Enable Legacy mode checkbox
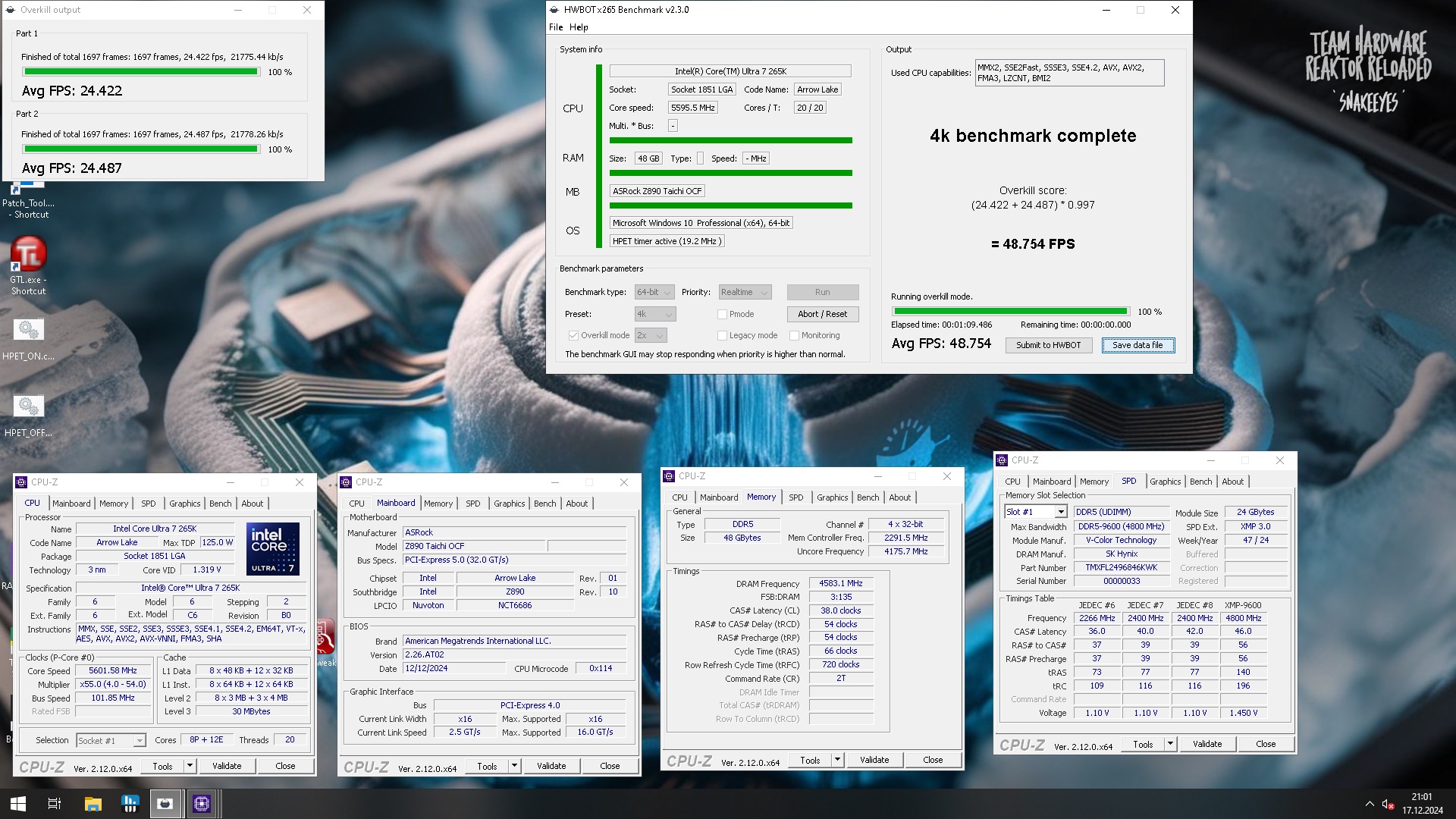This screenshot has height=819, width=1456. click(722, 335)
